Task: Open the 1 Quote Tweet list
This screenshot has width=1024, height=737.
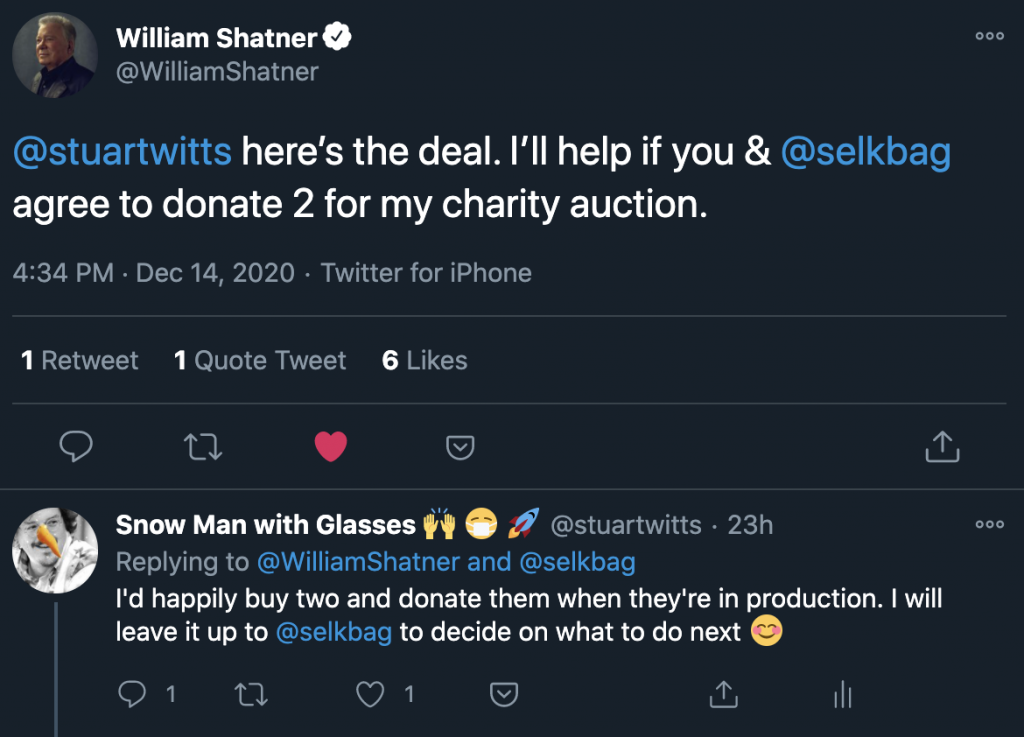Action: 260,361
